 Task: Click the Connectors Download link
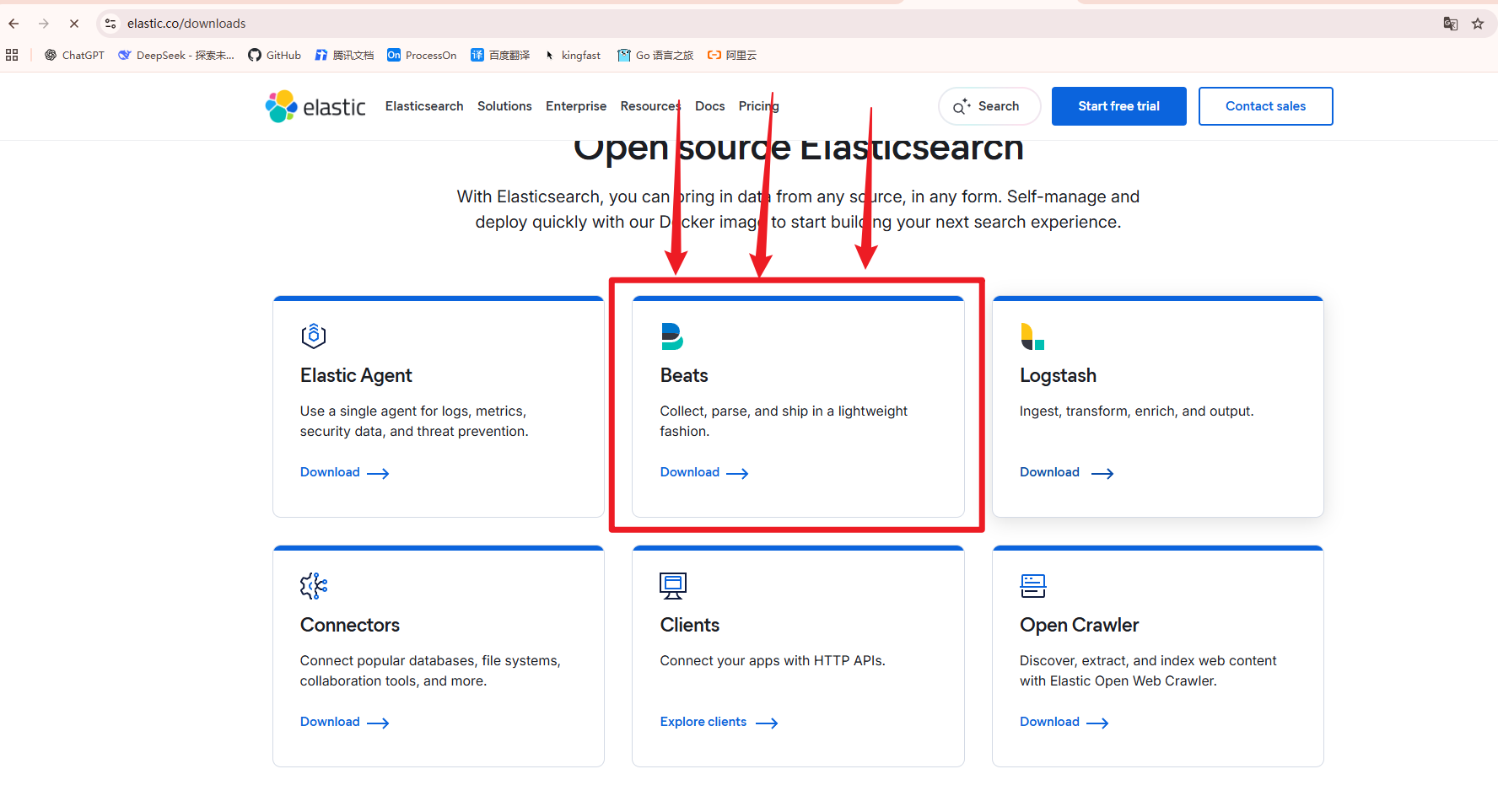(345, 722)
